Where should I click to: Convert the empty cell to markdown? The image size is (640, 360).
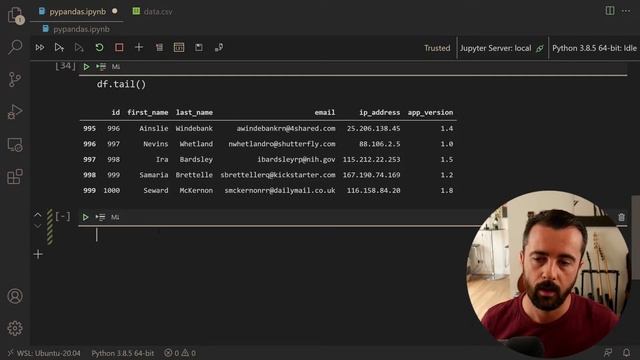click(x=115, y=217)
